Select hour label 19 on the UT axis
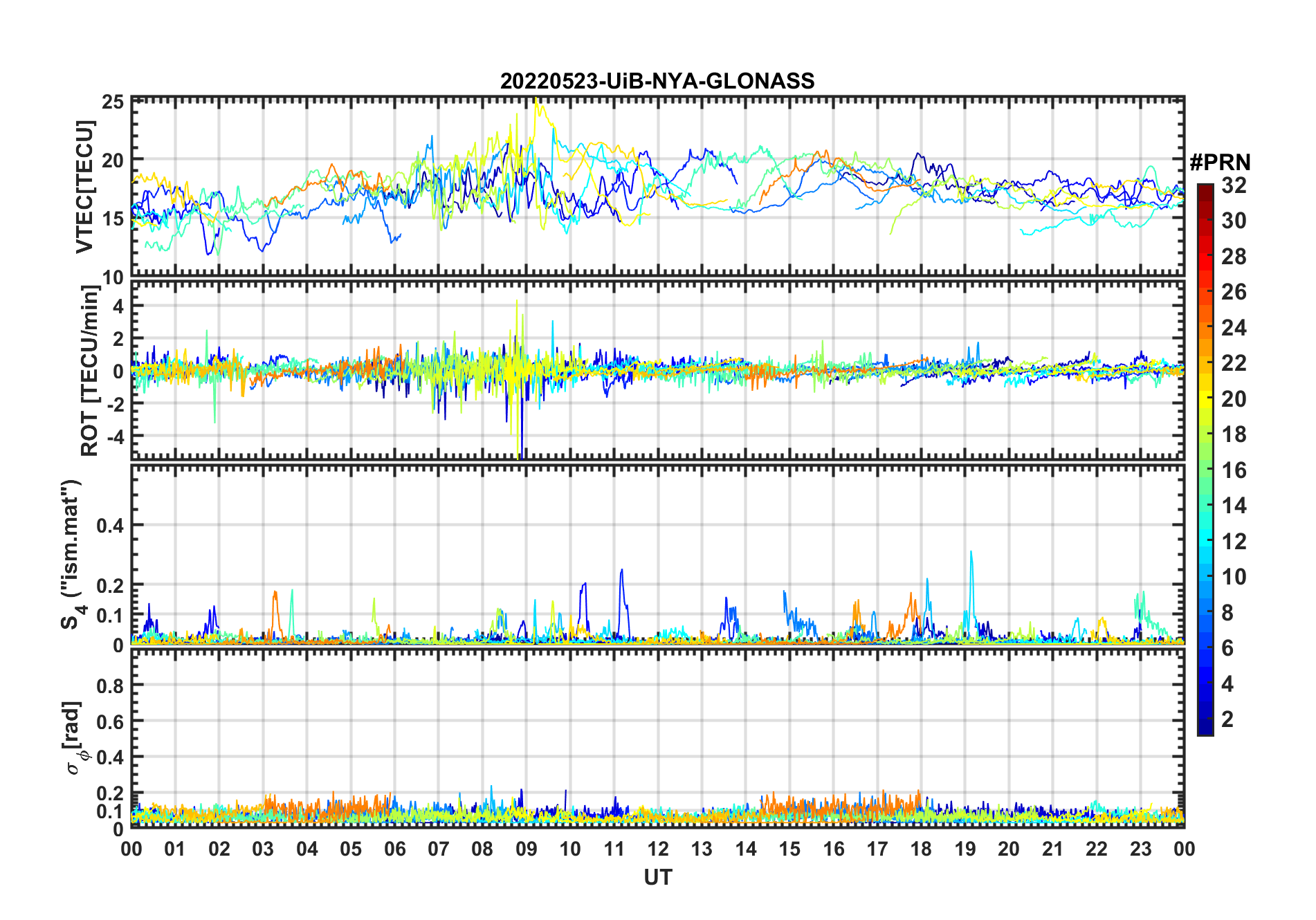This screenshot has width=1316, height=920. (965, 849)
